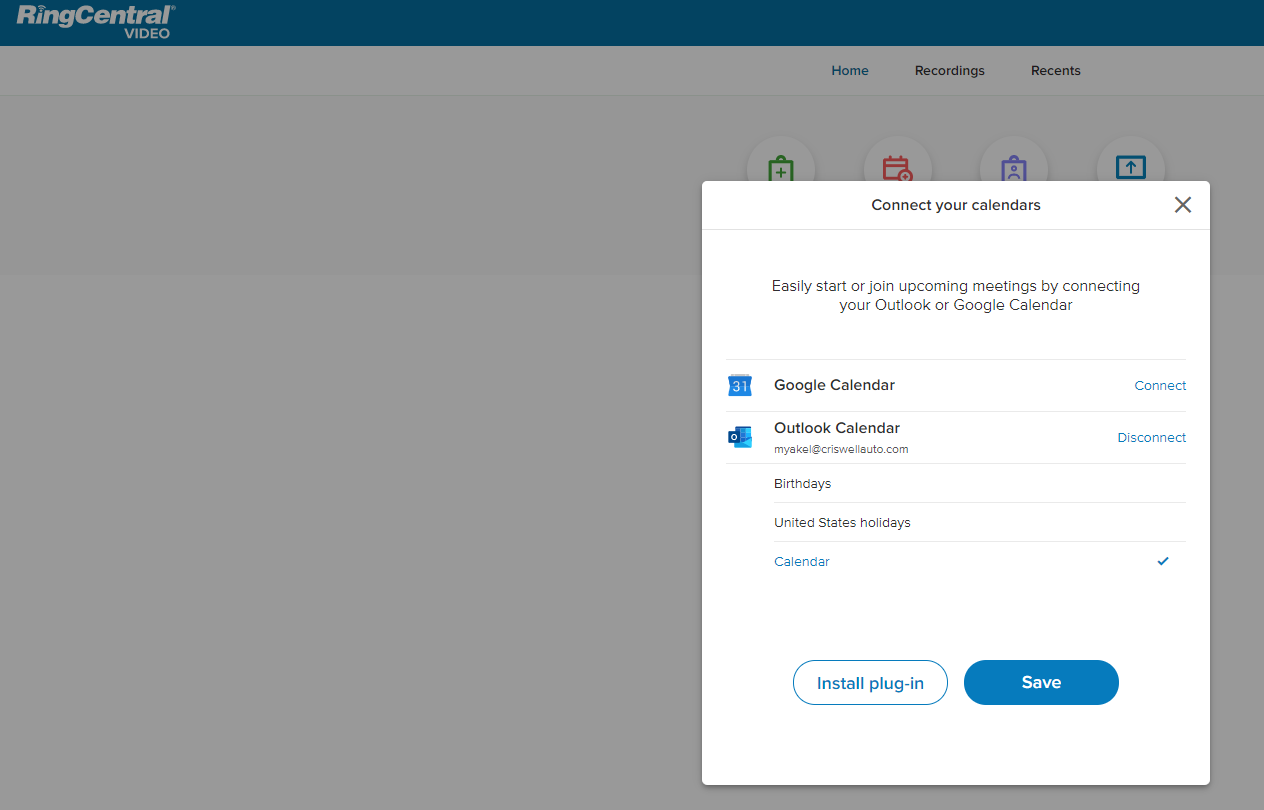Image resolution: width=1264 pixels, height=810 pixels.
Task: Save calendar connection settings
Action: (x=1041, y=682)
